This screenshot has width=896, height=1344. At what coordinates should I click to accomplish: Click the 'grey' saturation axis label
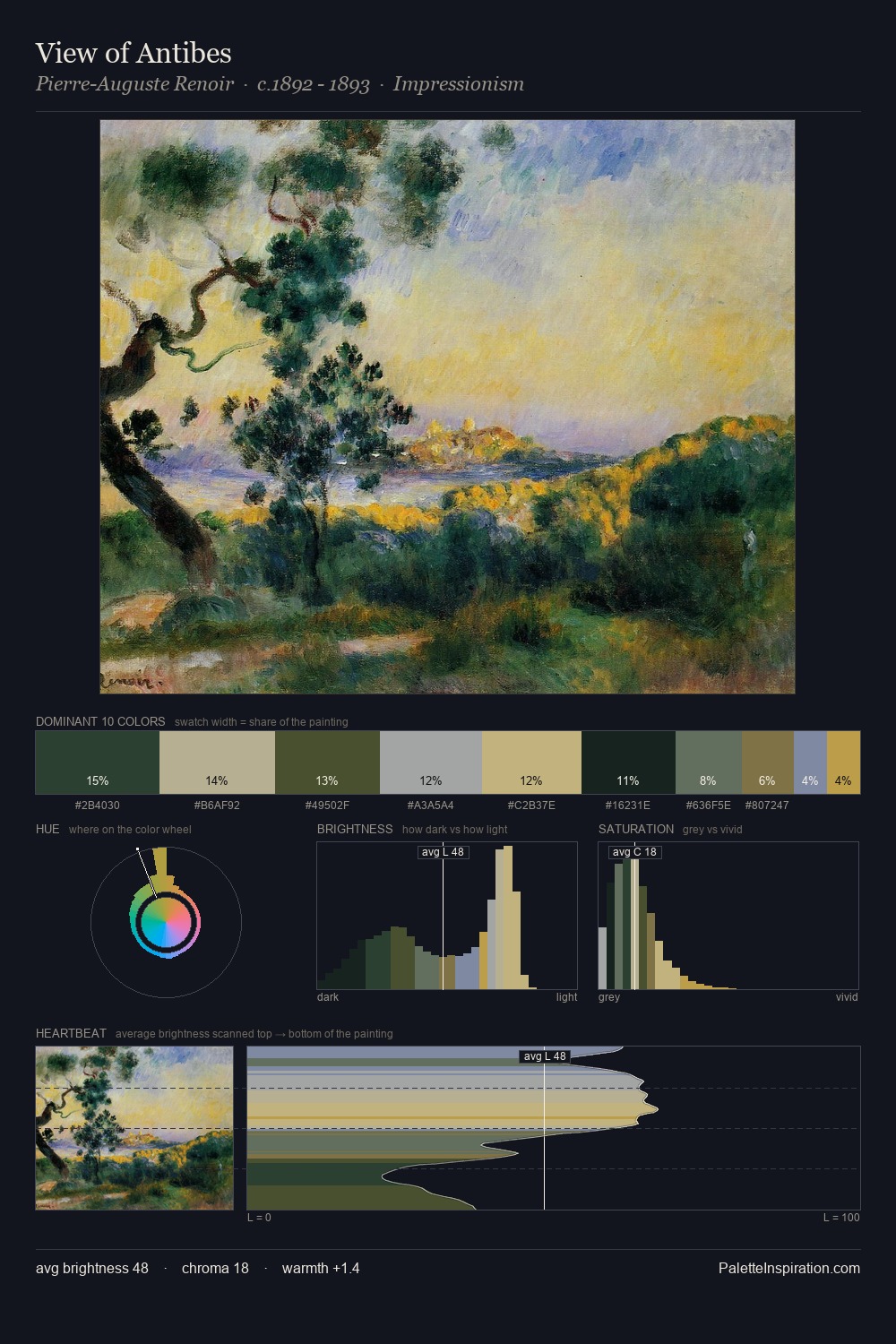coord(609,997)
